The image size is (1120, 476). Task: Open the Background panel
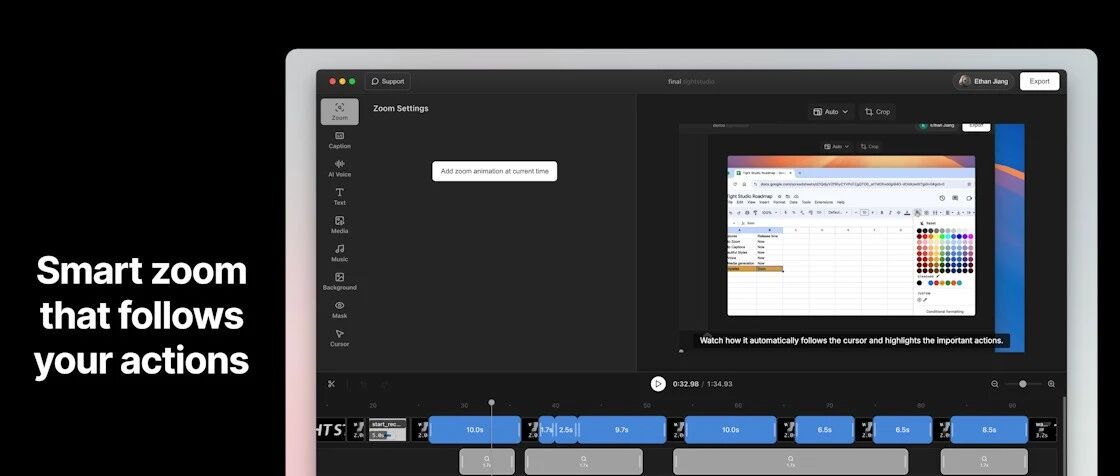339,282
